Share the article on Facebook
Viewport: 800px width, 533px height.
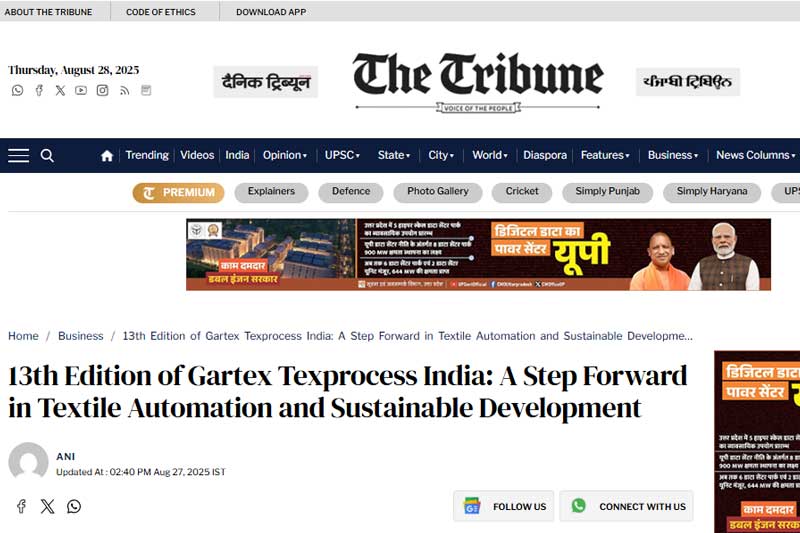[21, 506]
